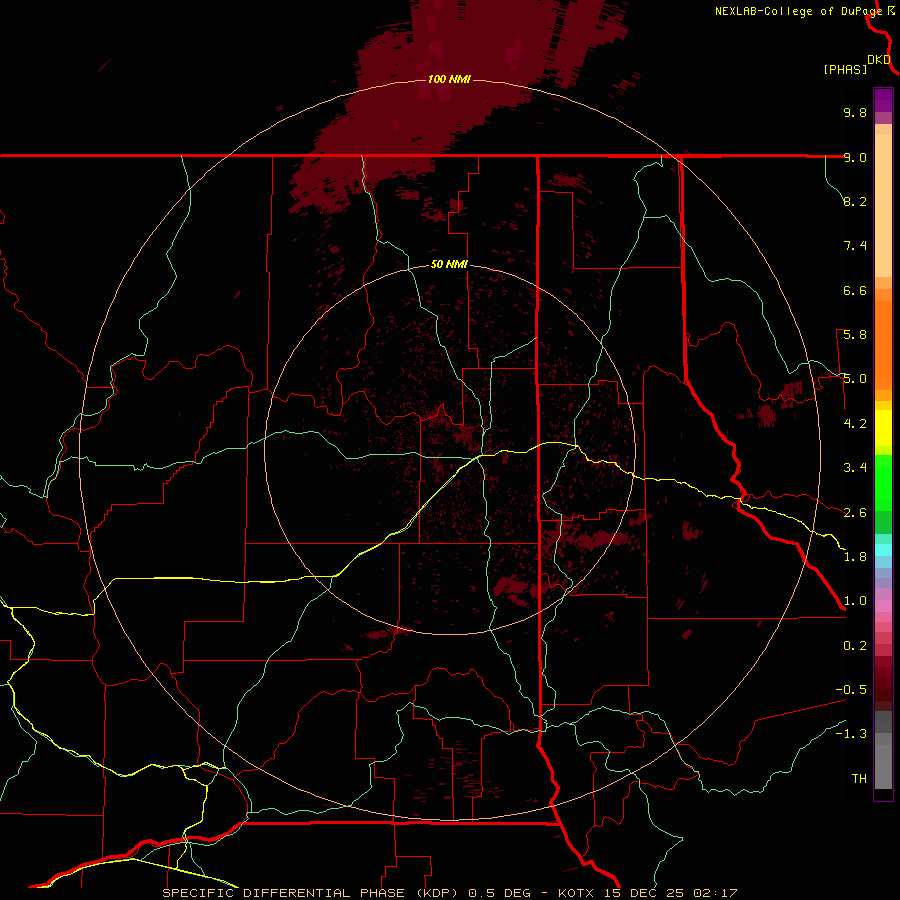Click the 50 NMI range ring label

point(449,264)
